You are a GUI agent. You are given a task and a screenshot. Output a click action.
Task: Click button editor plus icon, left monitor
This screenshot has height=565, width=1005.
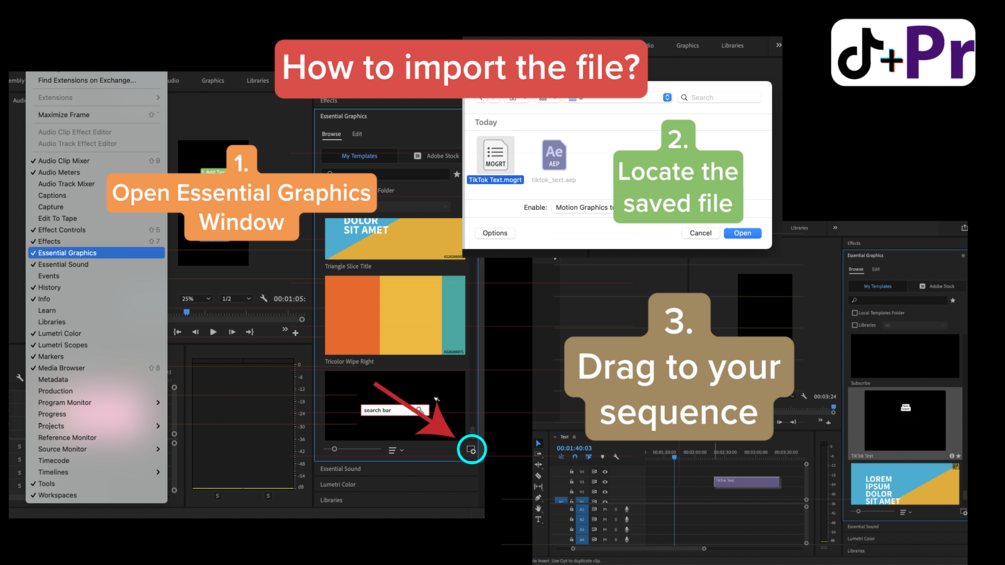[x=295, y=332]
